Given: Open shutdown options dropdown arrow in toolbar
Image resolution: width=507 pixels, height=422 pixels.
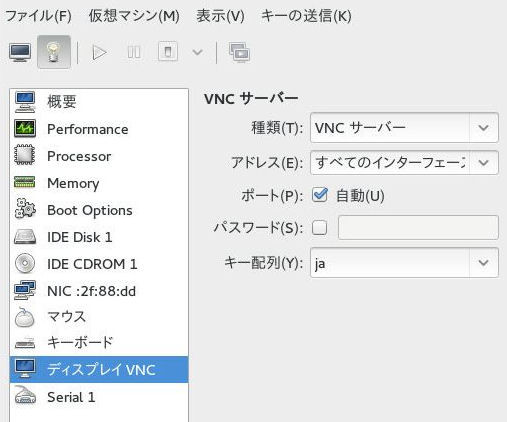Looking at the screenshot, I should pyautogui.click(x=197, y=52).
